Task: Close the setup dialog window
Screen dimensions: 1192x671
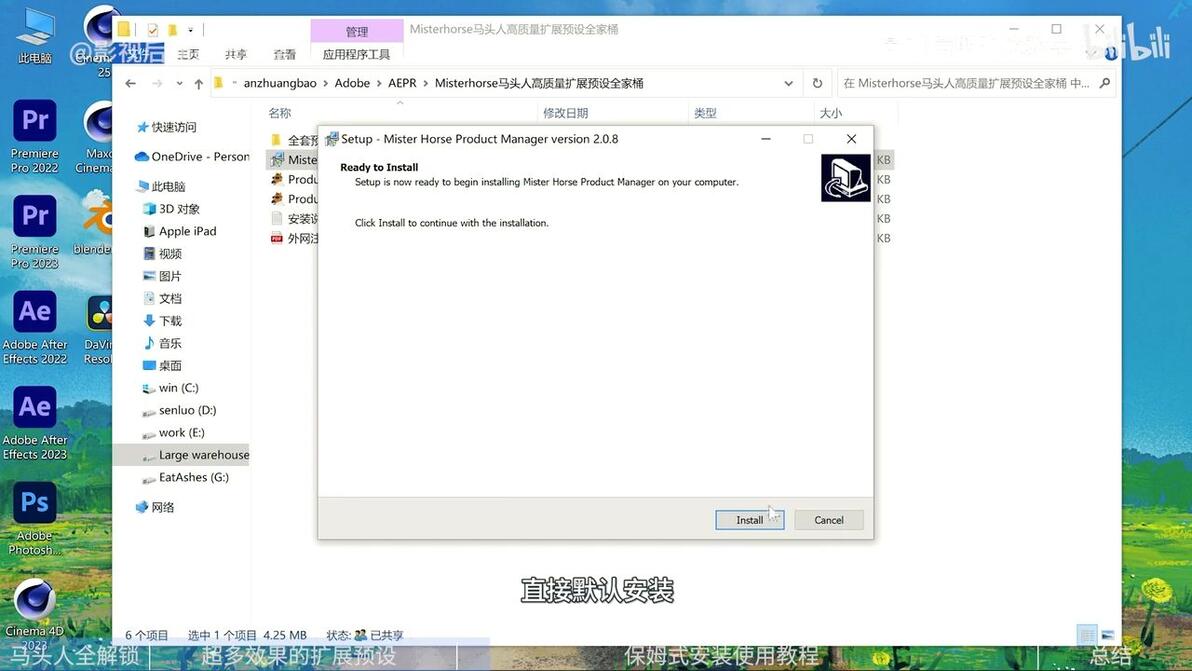Action: (x=851, y=139)
